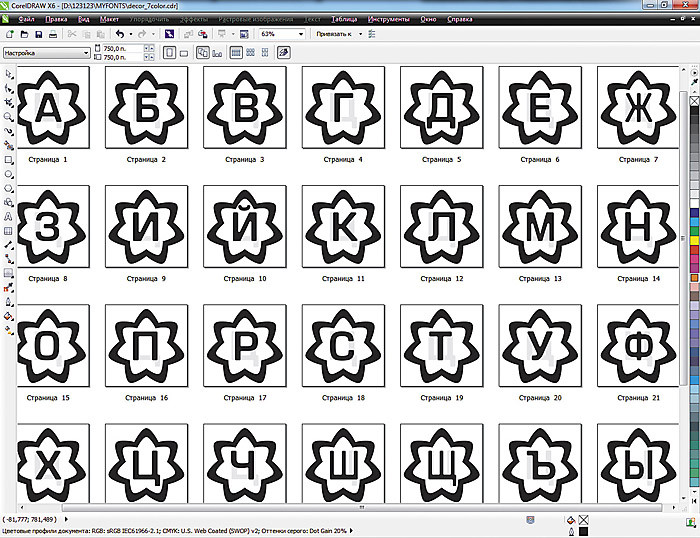Select the Ellipse tool
The height and width of the screenshot is (538, 700).
click(x=8, y=174)
